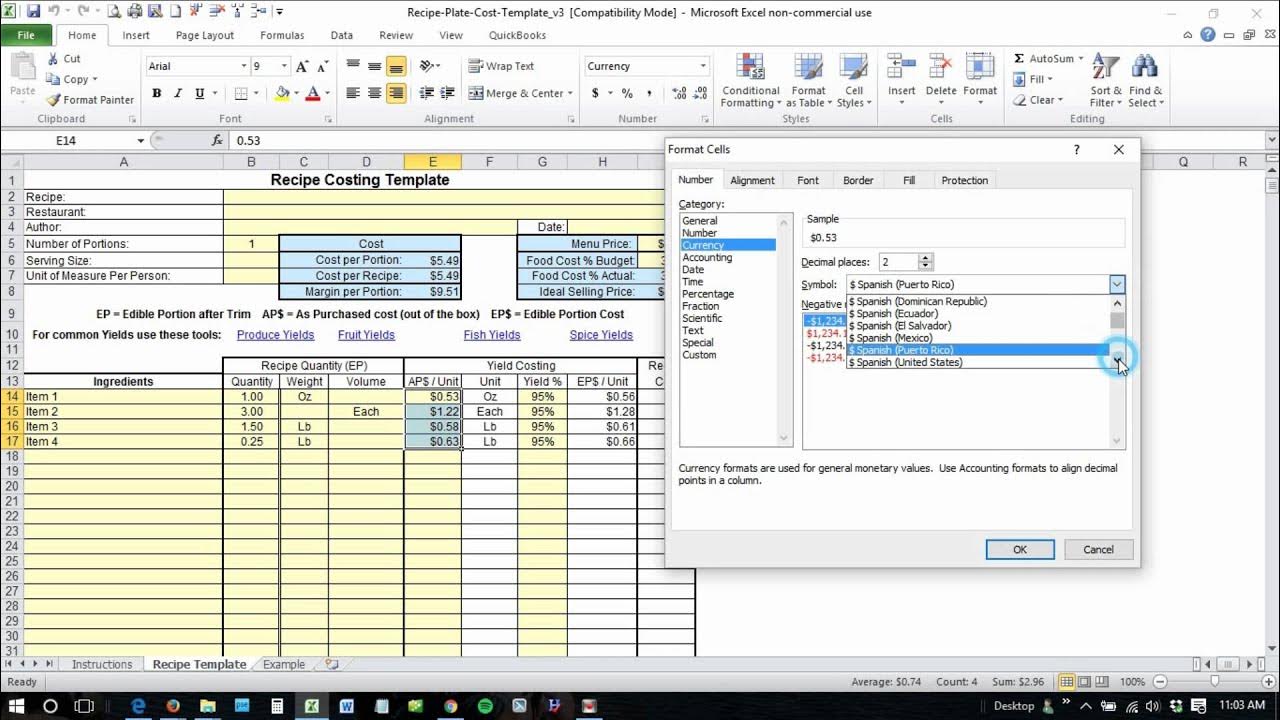The height and width of the screenshot is (720, 1280).
Task: Increase font size with Grow Font
Action: click(302, 66)
